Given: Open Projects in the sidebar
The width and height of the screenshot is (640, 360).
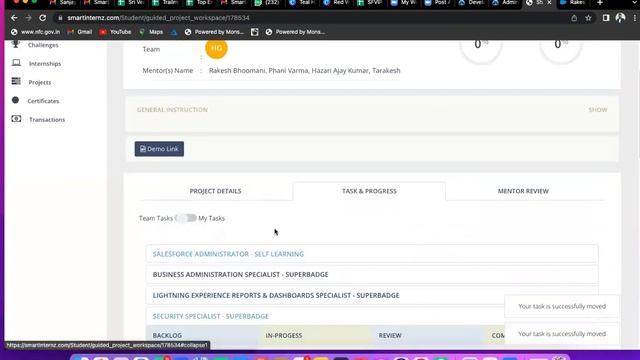Looking at the screenshot, I should (40, 82).
